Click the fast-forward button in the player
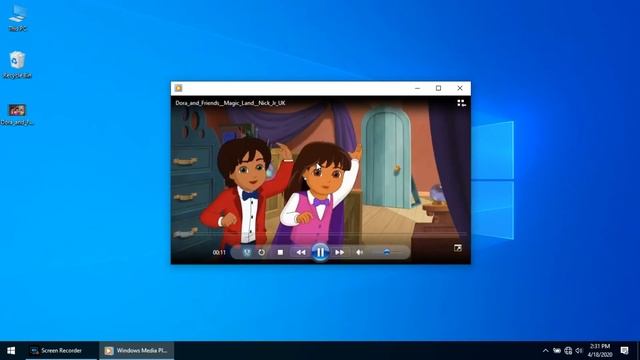This screenshot has width=640, height=360. (x=340, y=252)
